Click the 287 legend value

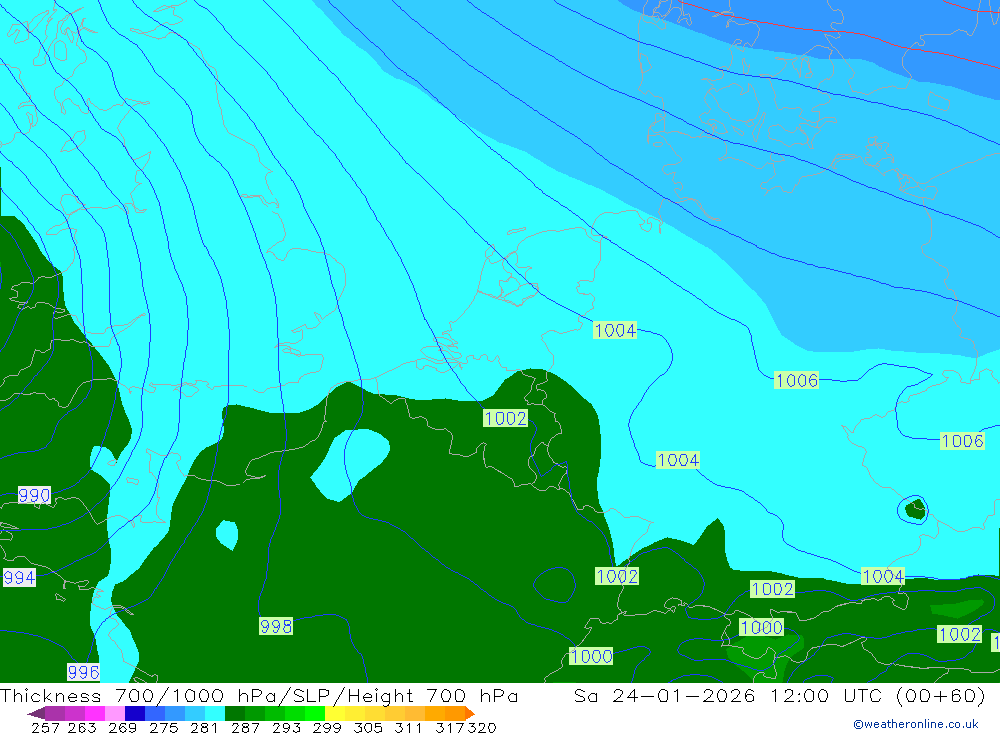245,728
